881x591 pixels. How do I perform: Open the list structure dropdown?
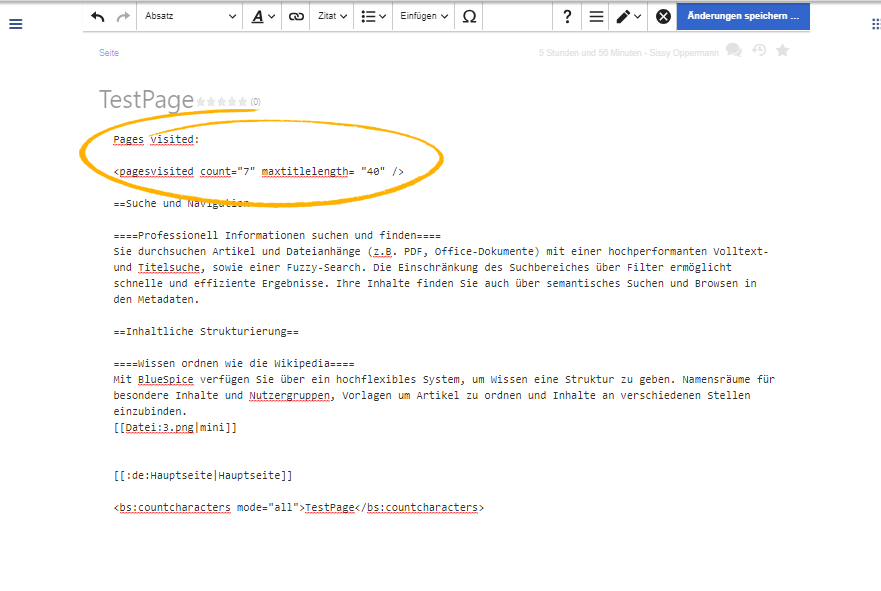[x=374, y=16]
